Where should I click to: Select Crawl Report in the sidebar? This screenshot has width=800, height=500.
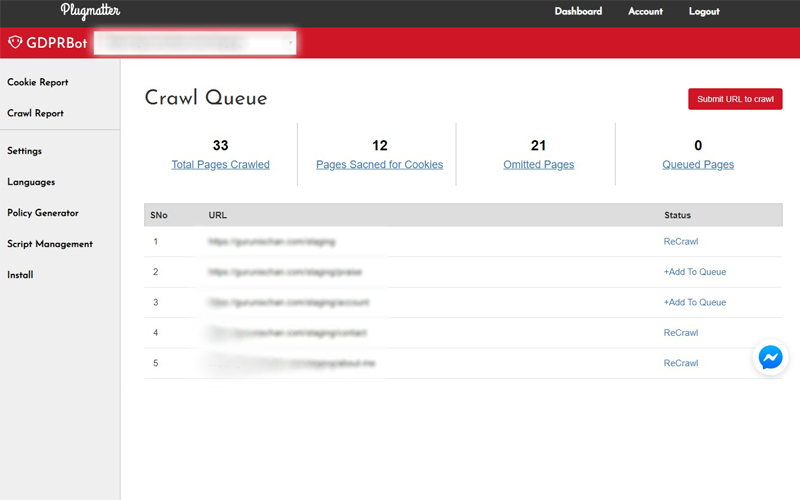click(35, 114)
